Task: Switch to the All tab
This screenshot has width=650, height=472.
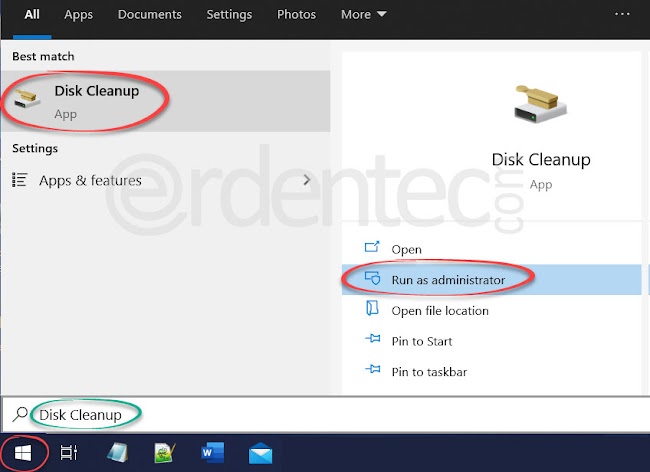Action: pos(32,15)
